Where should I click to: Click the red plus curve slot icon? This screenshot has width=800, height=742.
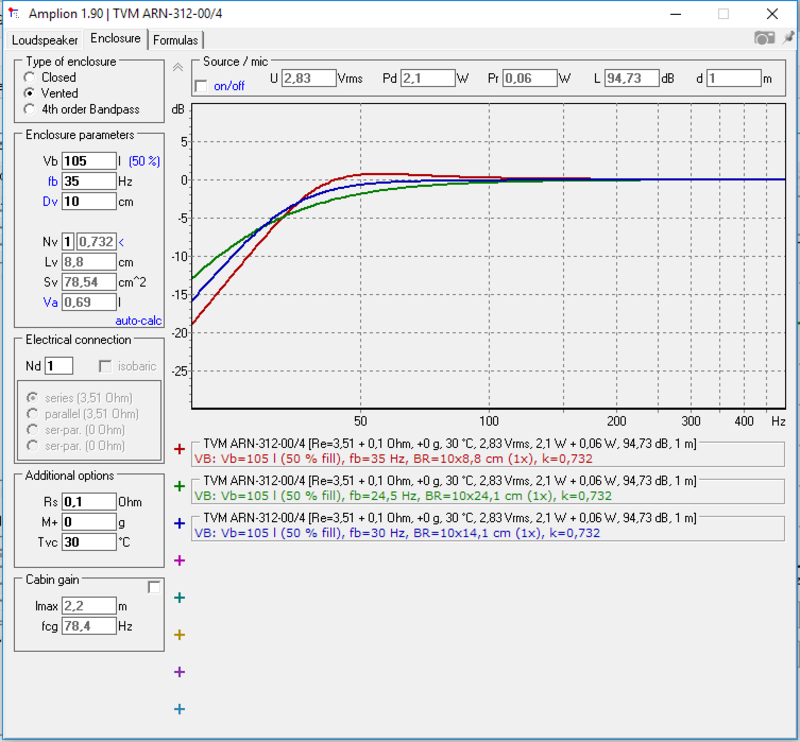pyautogui.click(x=179, y=449)
